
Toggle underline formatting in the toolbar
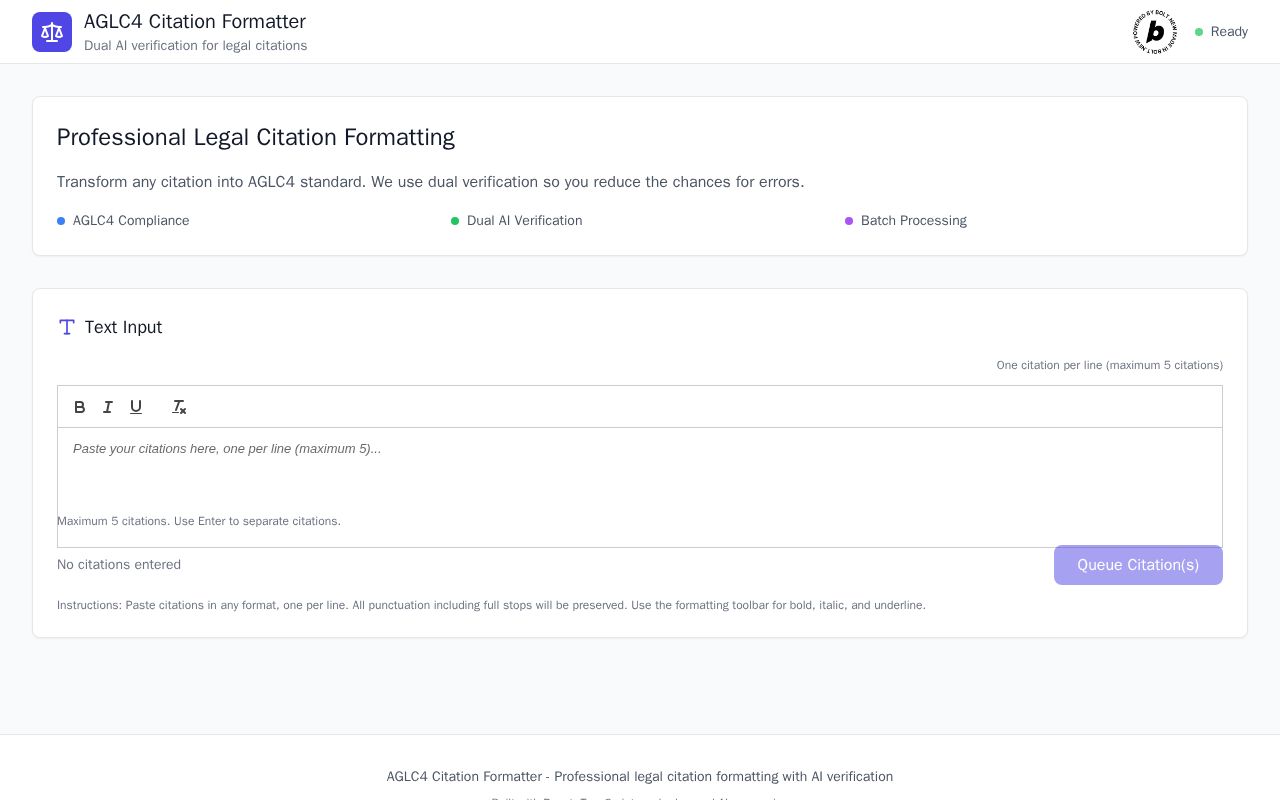(136, 407)
